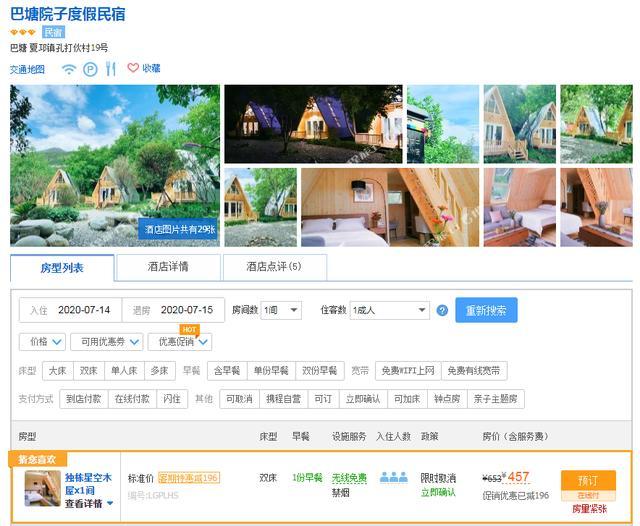View the night-time cabins photo
Viewport: 640px width, 526px height.
313,124
